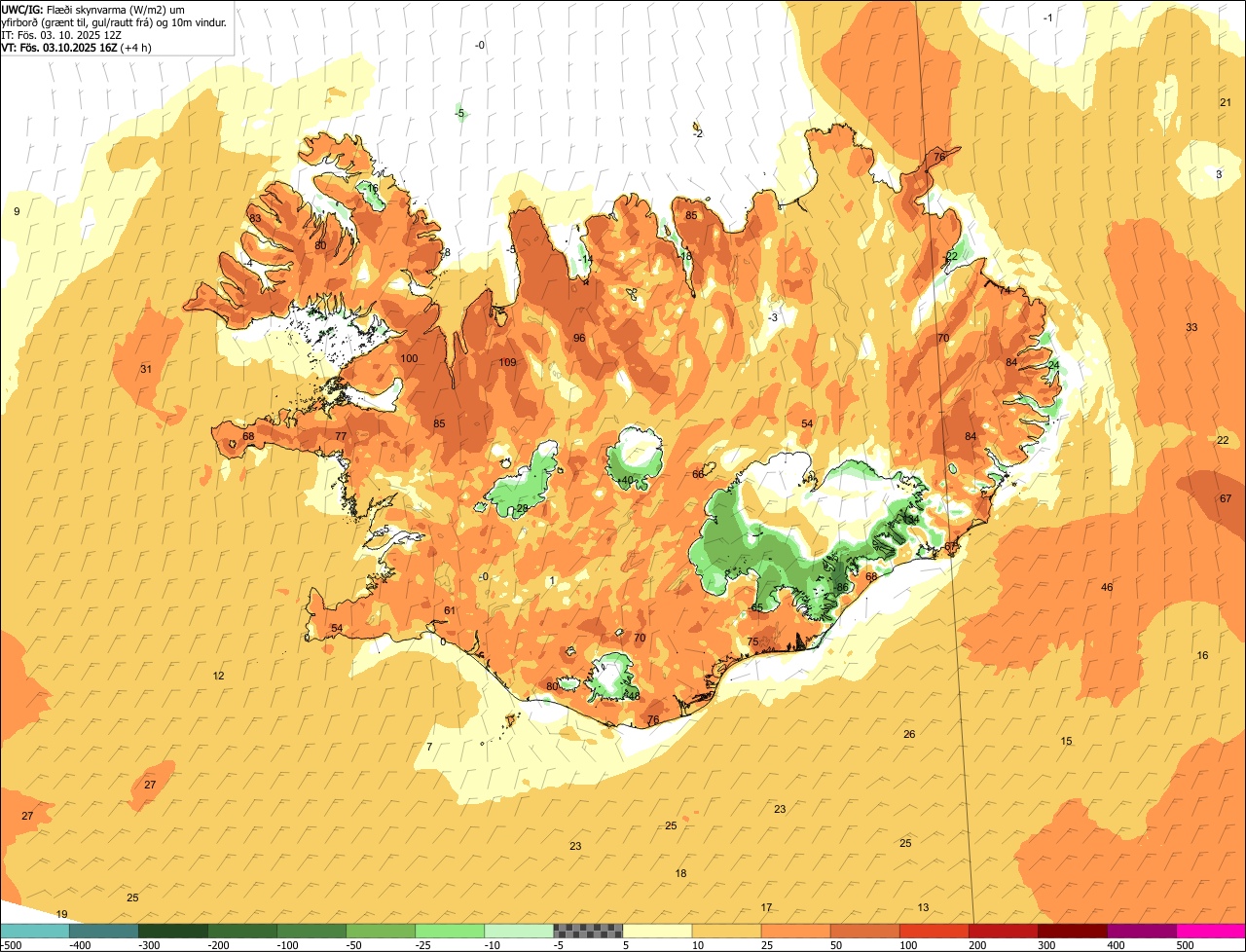The height and width of the screenshot is (952, 1246).
Task: Click the ocean value '13' at the bottom right
Action: (x=923, y=907)
